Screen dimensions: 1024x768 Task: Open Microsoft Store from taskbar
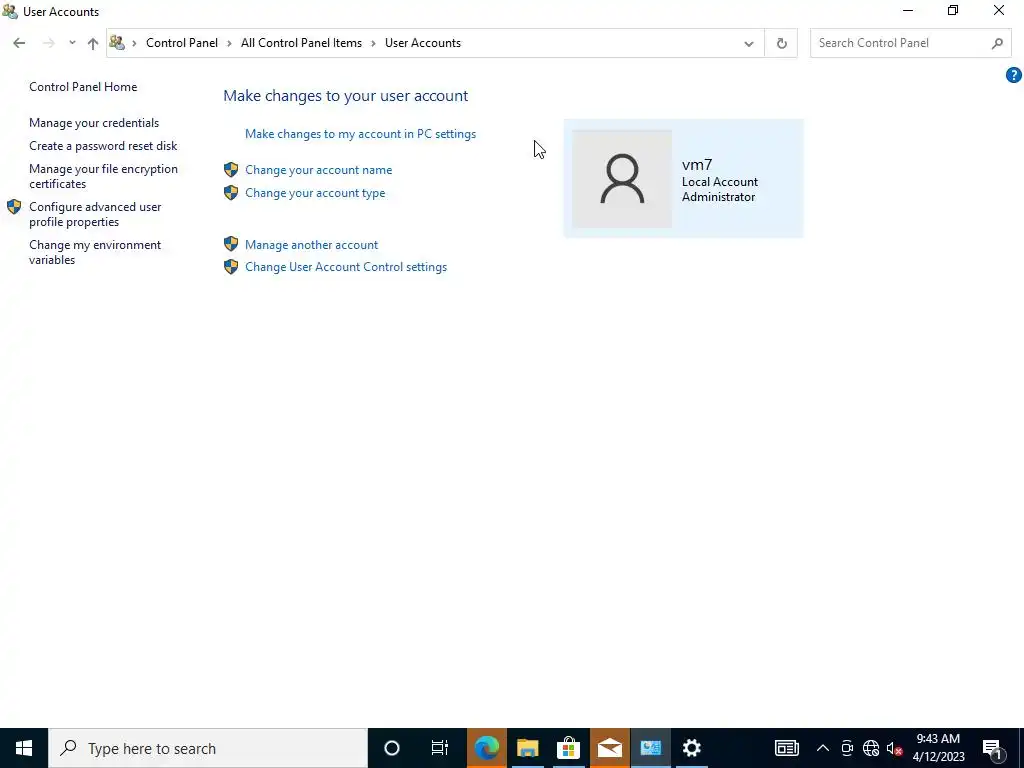point(569,748)
